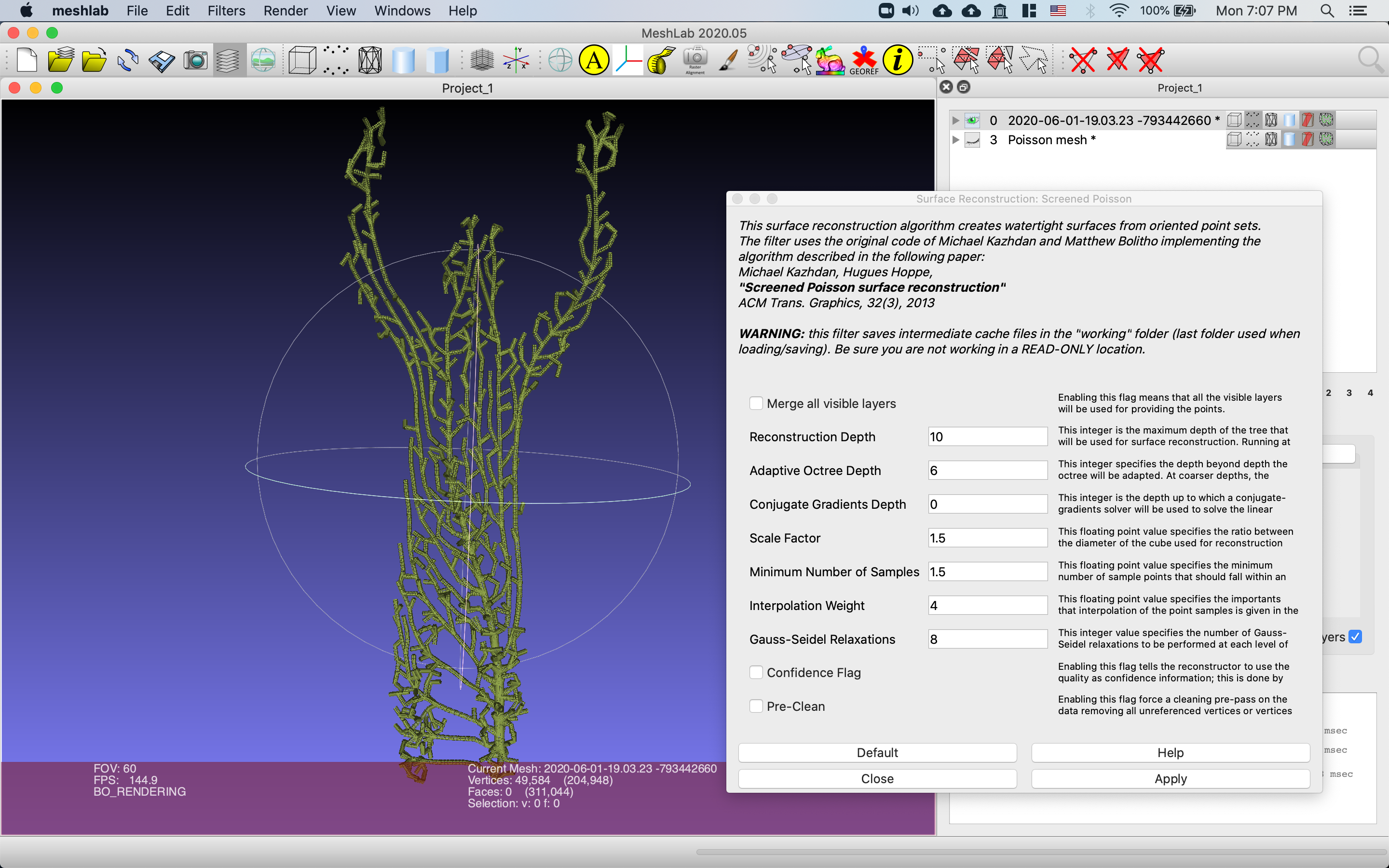Click the Default button
The width and height of the screenshot is (1389, 868).
pyautogui.click(x=877, y=752)
